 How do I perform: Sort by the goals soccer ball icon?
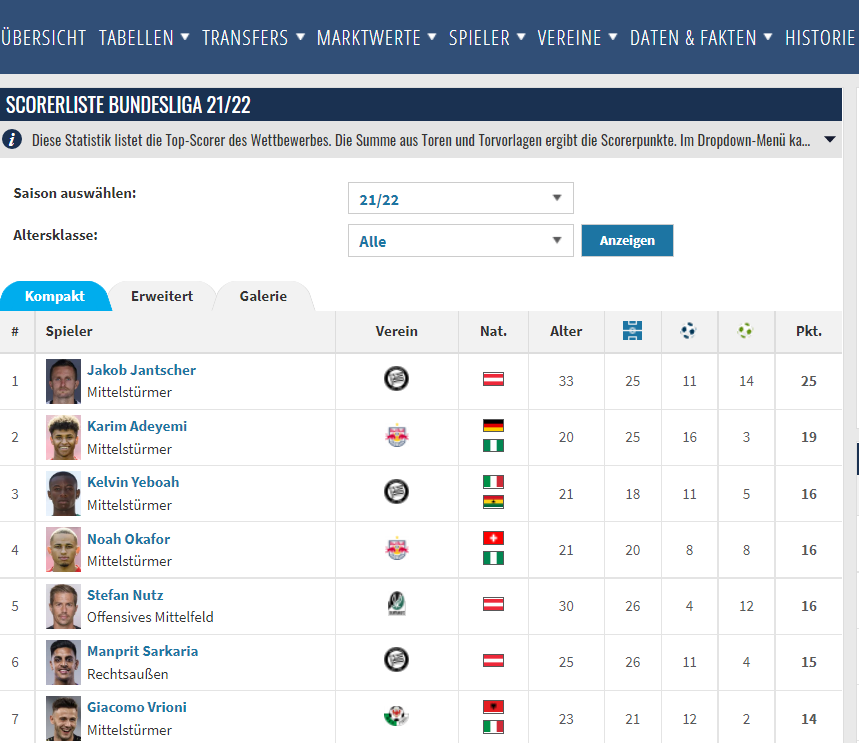(688, 331)
